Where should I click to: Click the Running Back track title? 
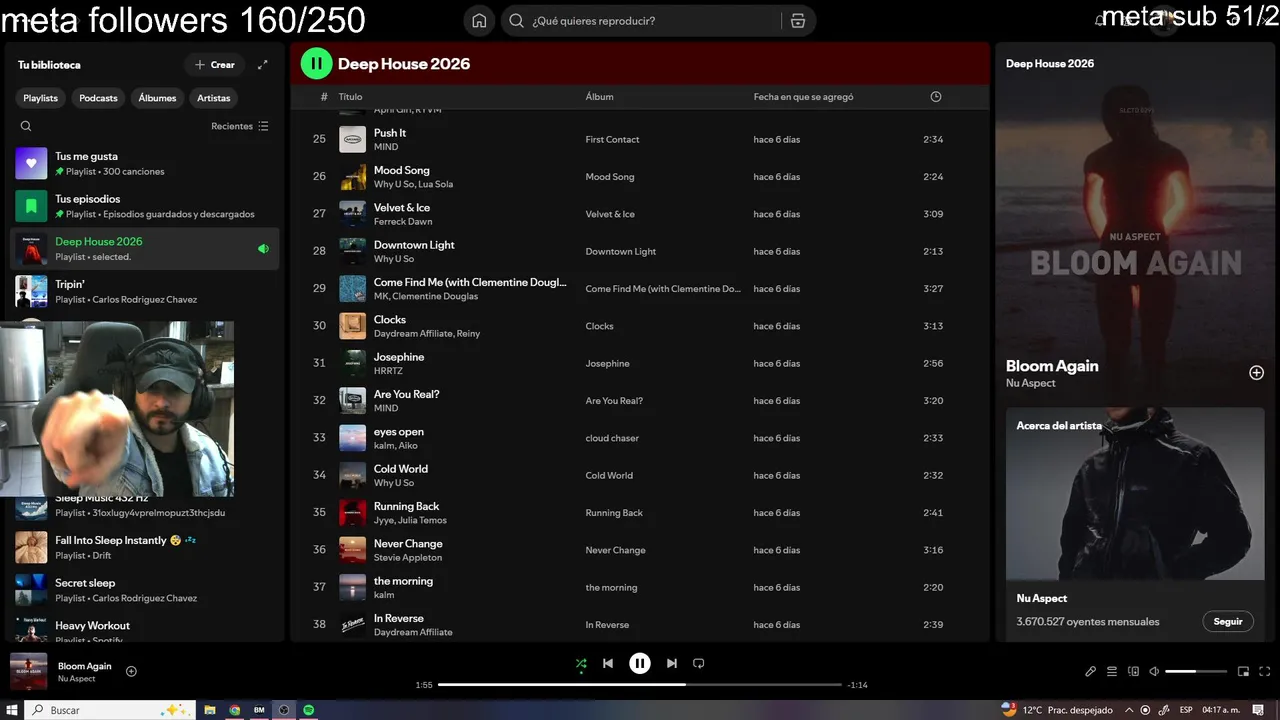click(406, 506)
